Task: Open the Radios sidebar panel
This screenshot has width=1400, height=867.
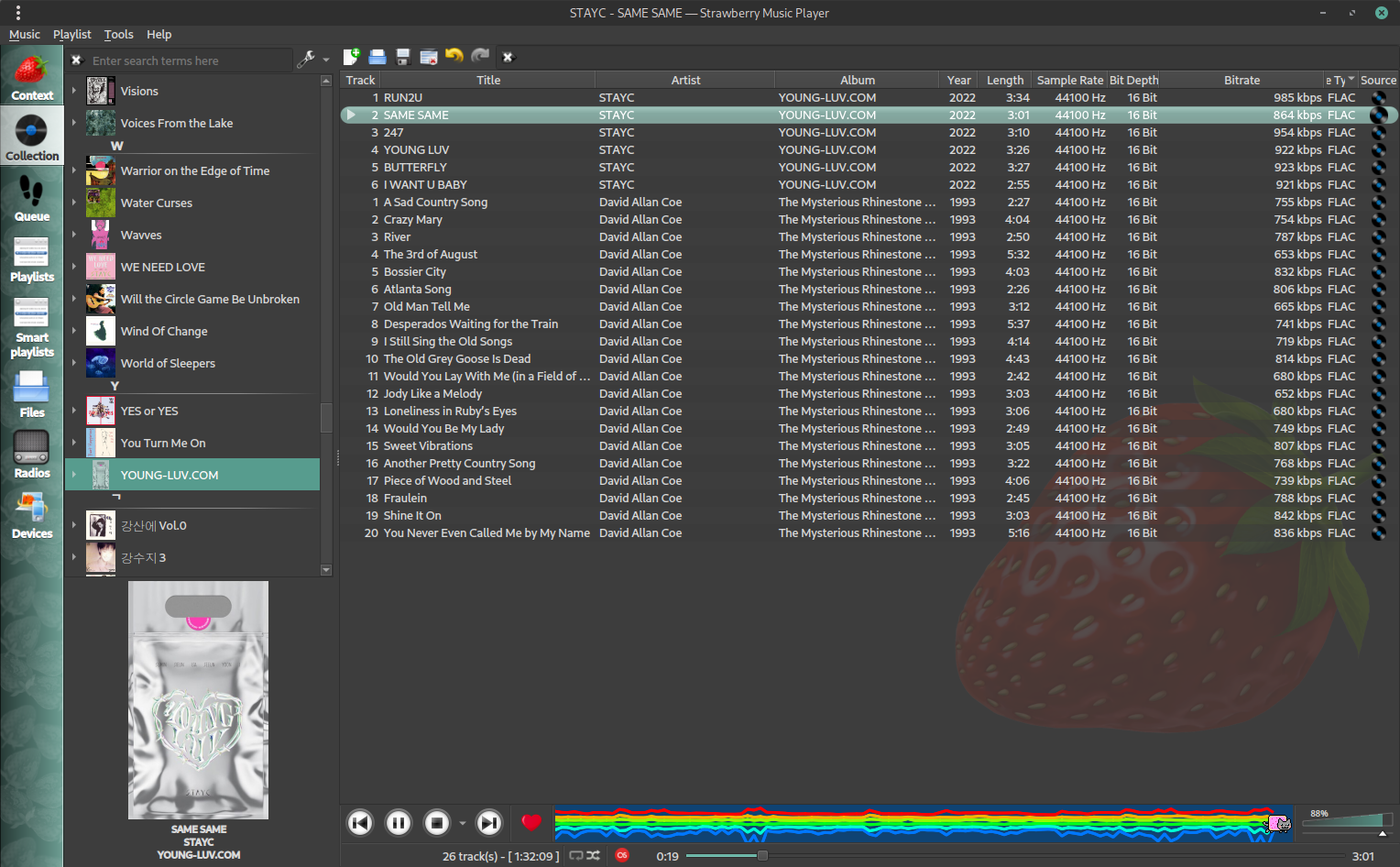Action: (32, 455)
